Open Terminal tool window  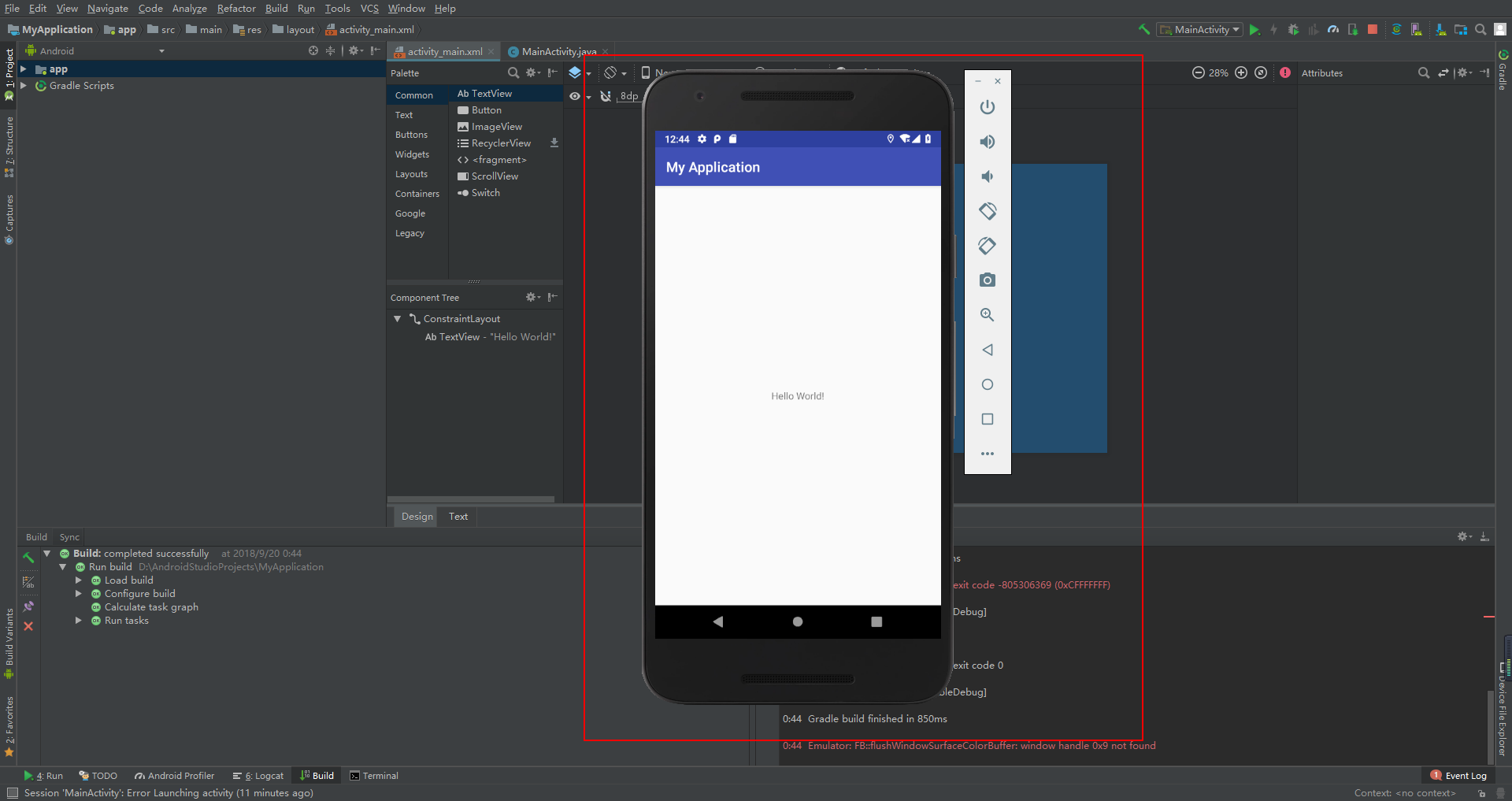click(374, 775)
